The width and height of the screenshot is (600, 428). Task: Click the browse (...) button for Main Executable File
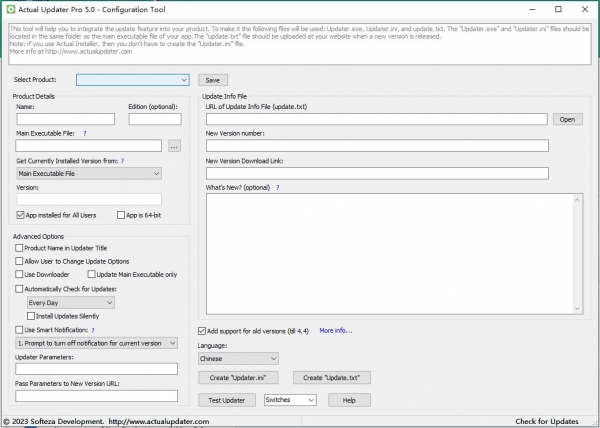(174, 146)
